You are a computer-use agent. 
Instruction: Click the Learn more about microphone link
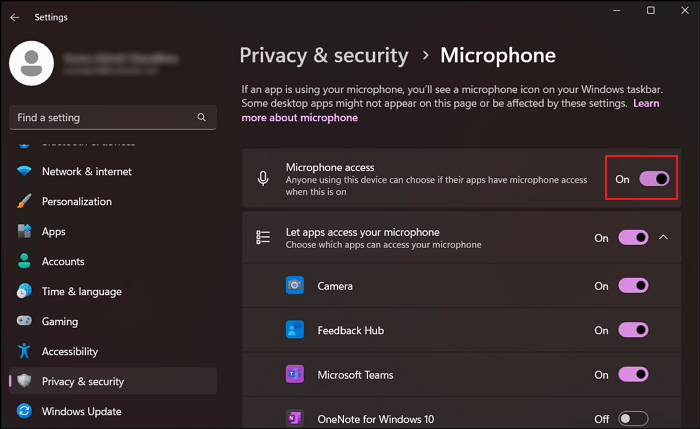pos(300,118)
